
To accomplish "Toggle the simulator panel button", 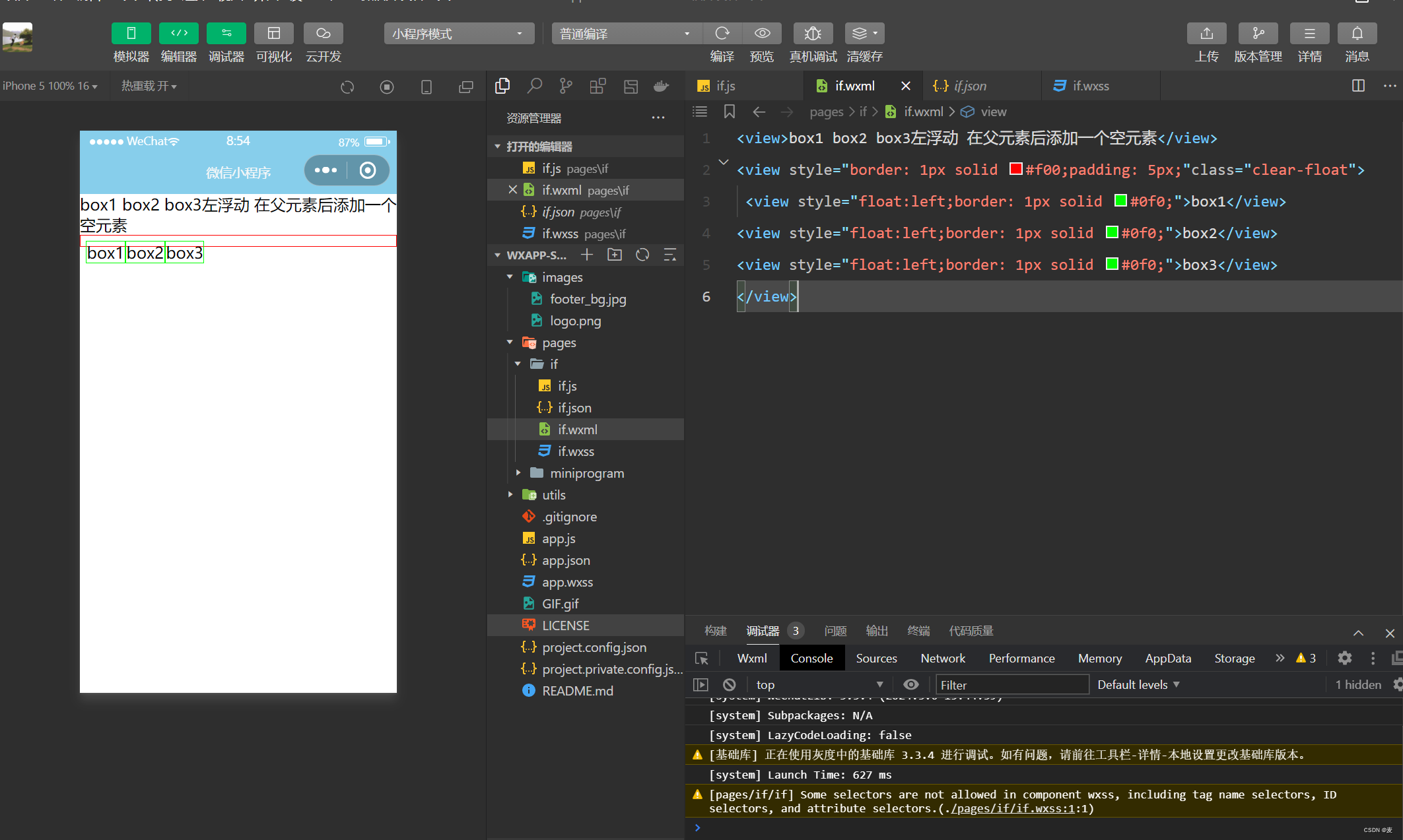I will coord(131,34).
